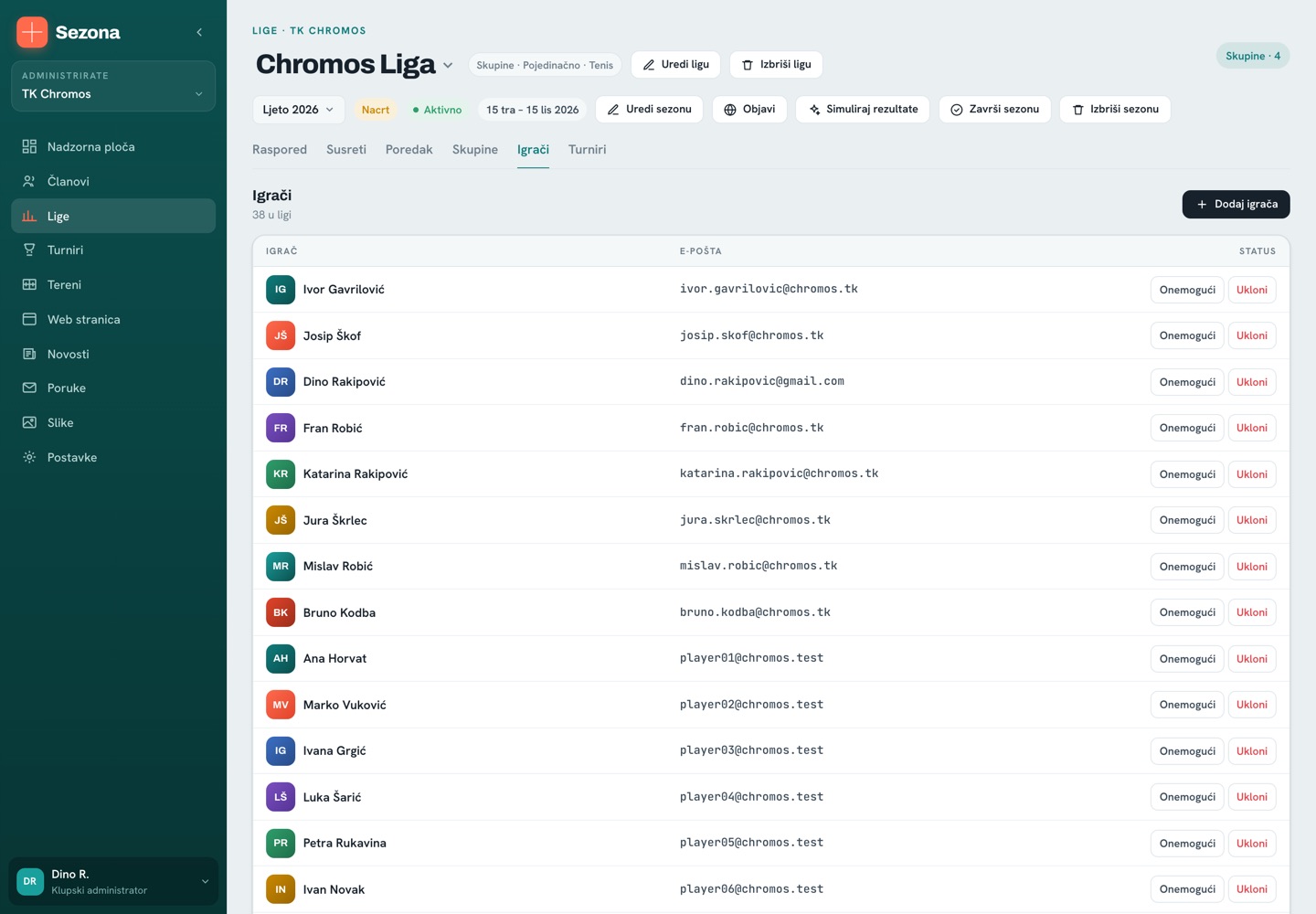
Task: Open Novosti in the sidebar
Action: [x=113, y=355]
